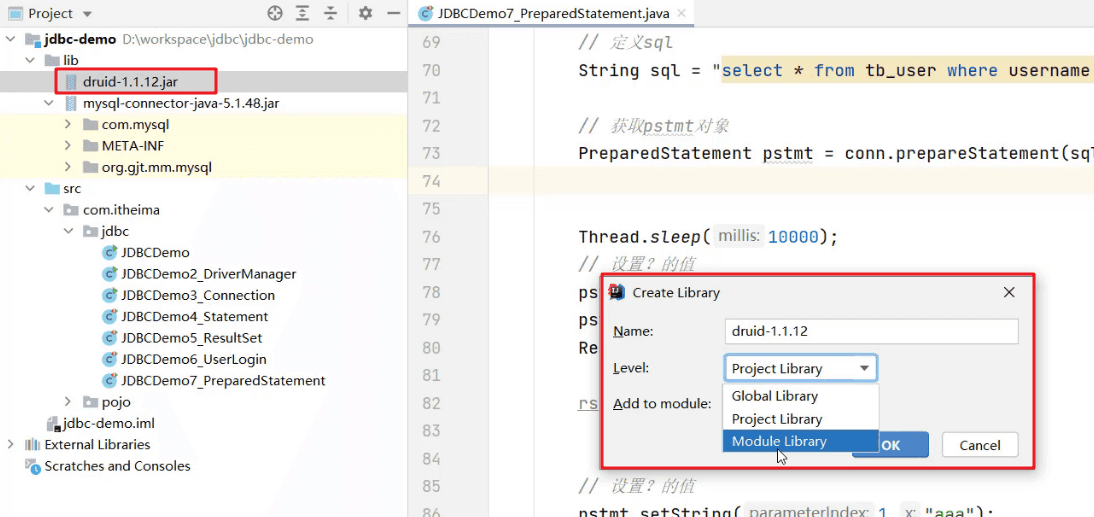The width and height of the screenshot is (1094, 517).
Task: Open Project panel settings gear
Action: [x=365, y=13]
